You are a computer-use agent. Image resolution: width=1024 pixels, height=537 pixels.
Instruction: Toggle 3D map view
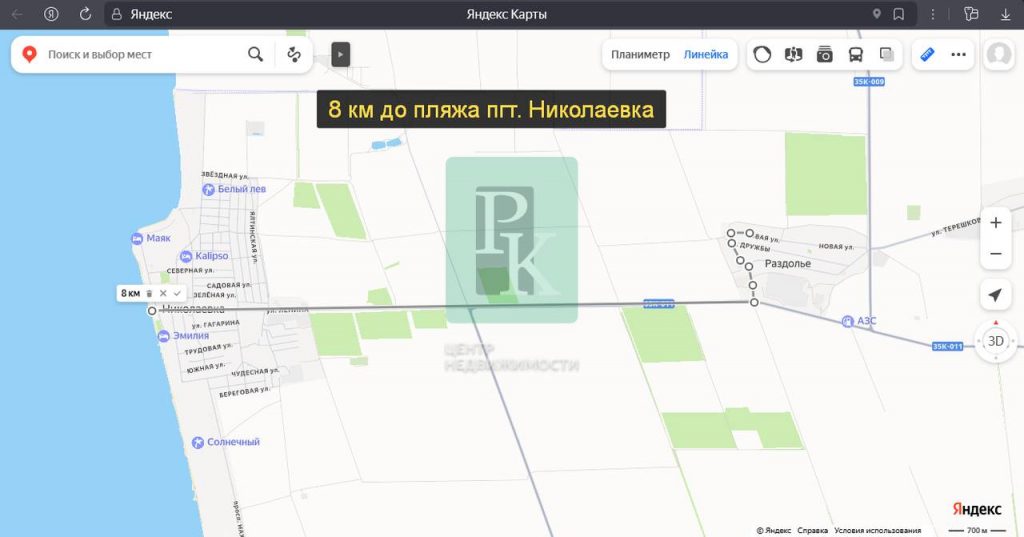tap(995, 341)
